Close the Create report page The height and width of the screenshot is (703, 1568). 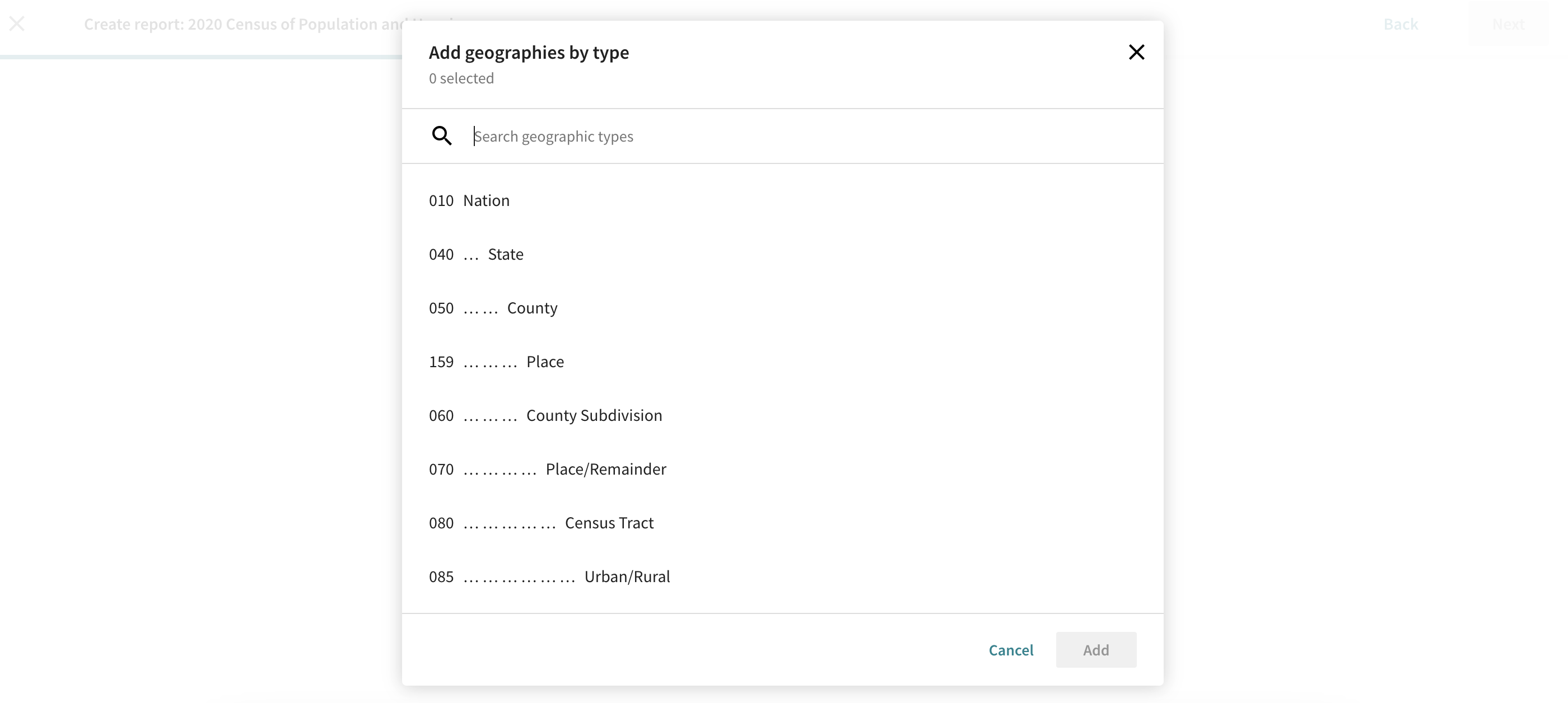point(17,24)
